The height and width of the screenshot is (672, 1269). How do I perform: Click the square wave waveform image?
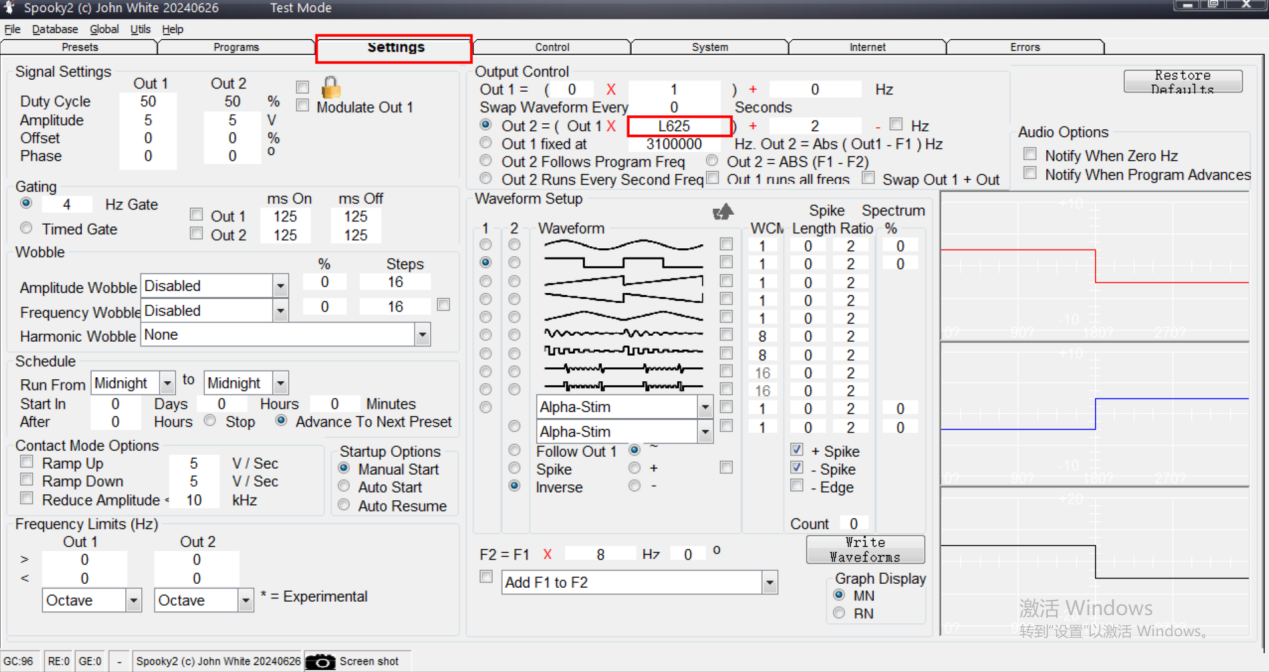point(623,263)
